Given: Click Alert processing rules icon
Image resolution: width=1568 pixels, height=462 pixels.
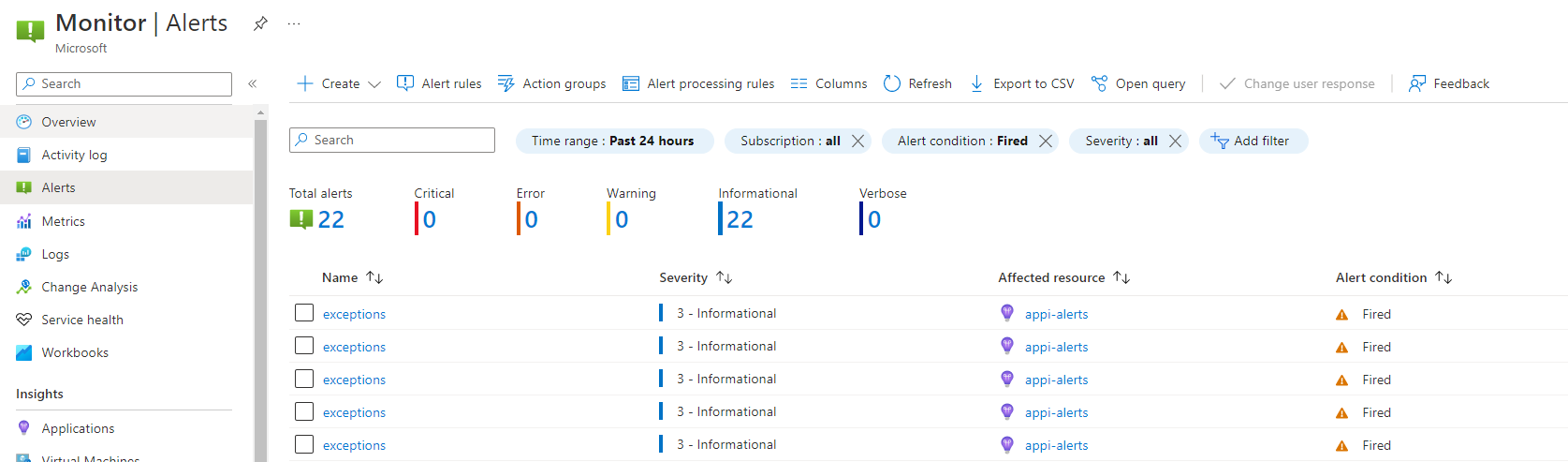Looking at the screenshot, I should pyautogui.click(x=631, y=83).
